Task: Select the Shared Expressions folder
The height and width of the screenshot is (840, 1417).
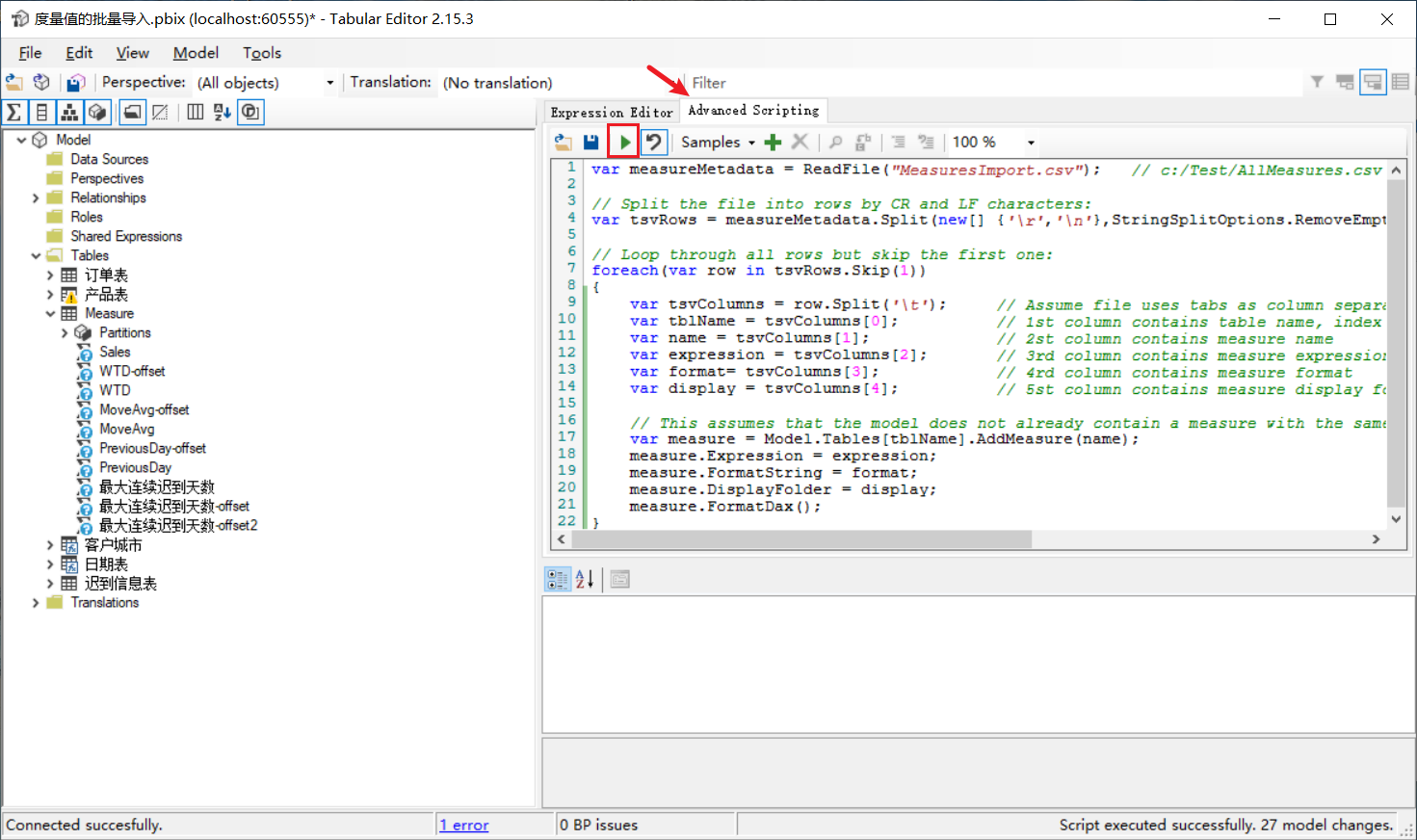Action: click(x=126, y=237)
